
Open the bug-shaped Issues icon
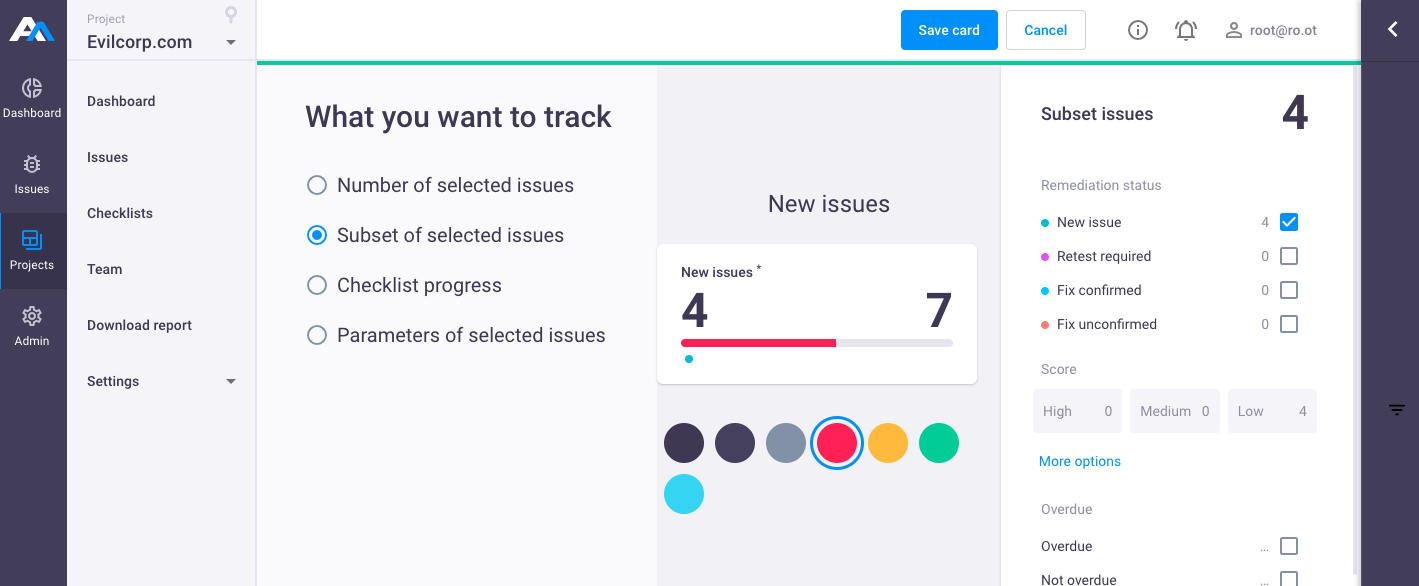(x=32, y=164)
